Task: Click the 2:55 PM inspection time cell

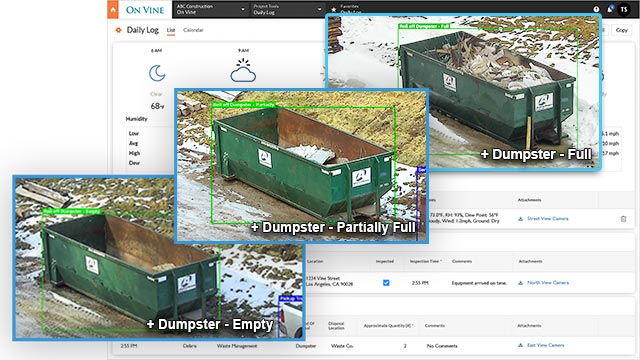Action: [420, 283]
